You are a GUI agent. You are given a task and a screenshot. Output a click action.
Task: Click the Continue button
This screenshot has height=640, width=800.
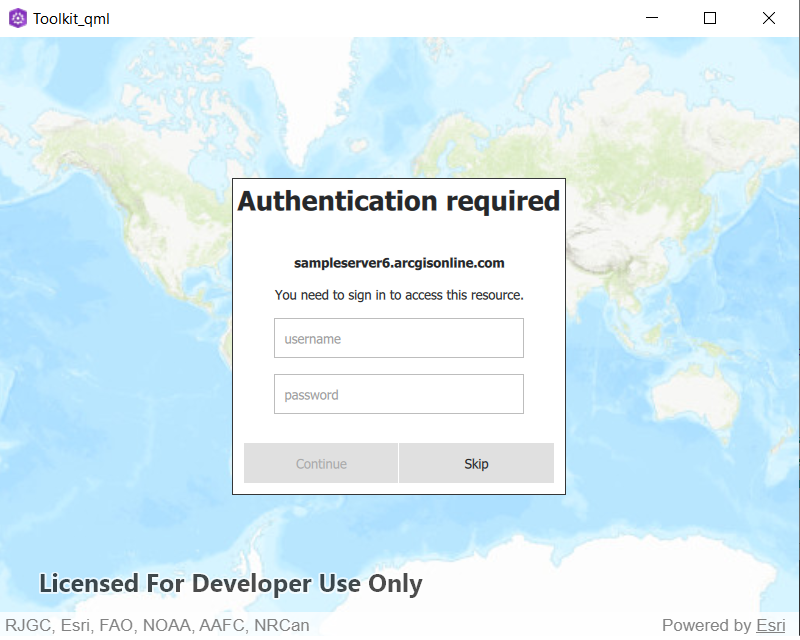click(321, 463)
